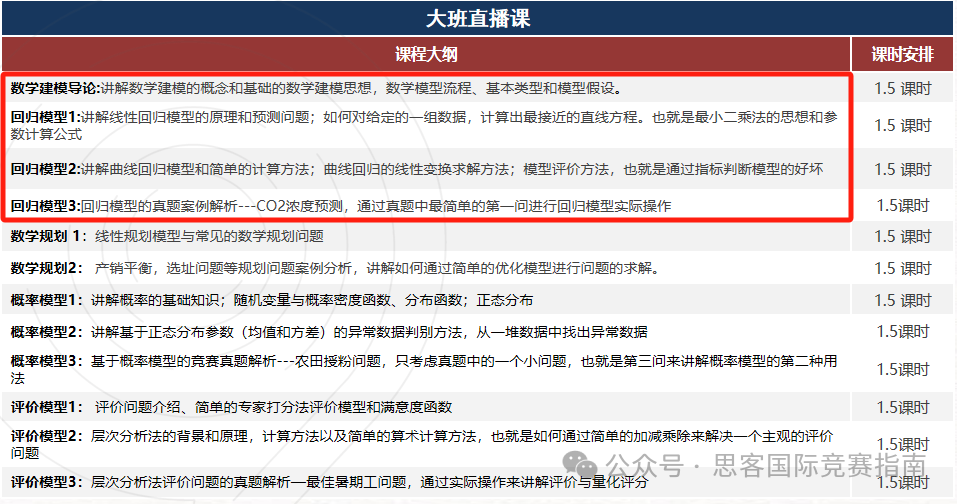Click the 1.5课时 cell for 概率模型2
Viewport: 957px width, 504px height.
pyautogui.click(x=902, y=332)
